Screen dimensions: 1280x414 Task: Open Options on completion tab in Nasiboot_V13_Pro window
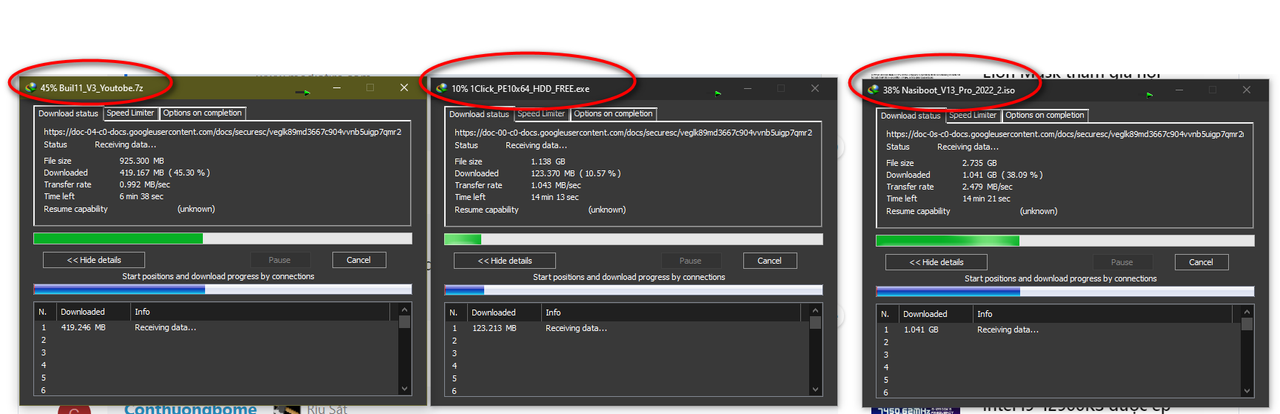click(x=1045, y=115)
